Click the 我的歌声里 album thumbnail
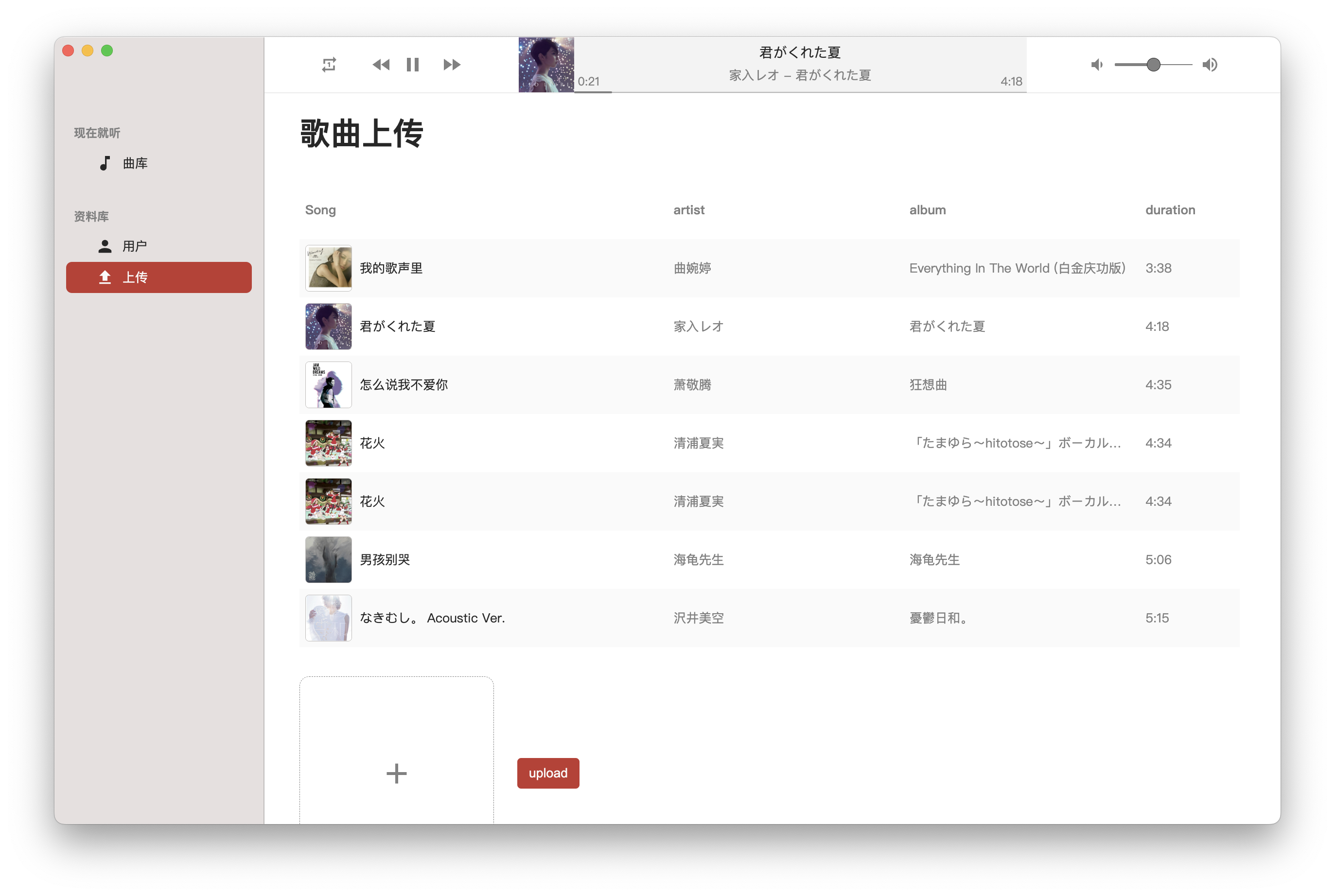 328,268
